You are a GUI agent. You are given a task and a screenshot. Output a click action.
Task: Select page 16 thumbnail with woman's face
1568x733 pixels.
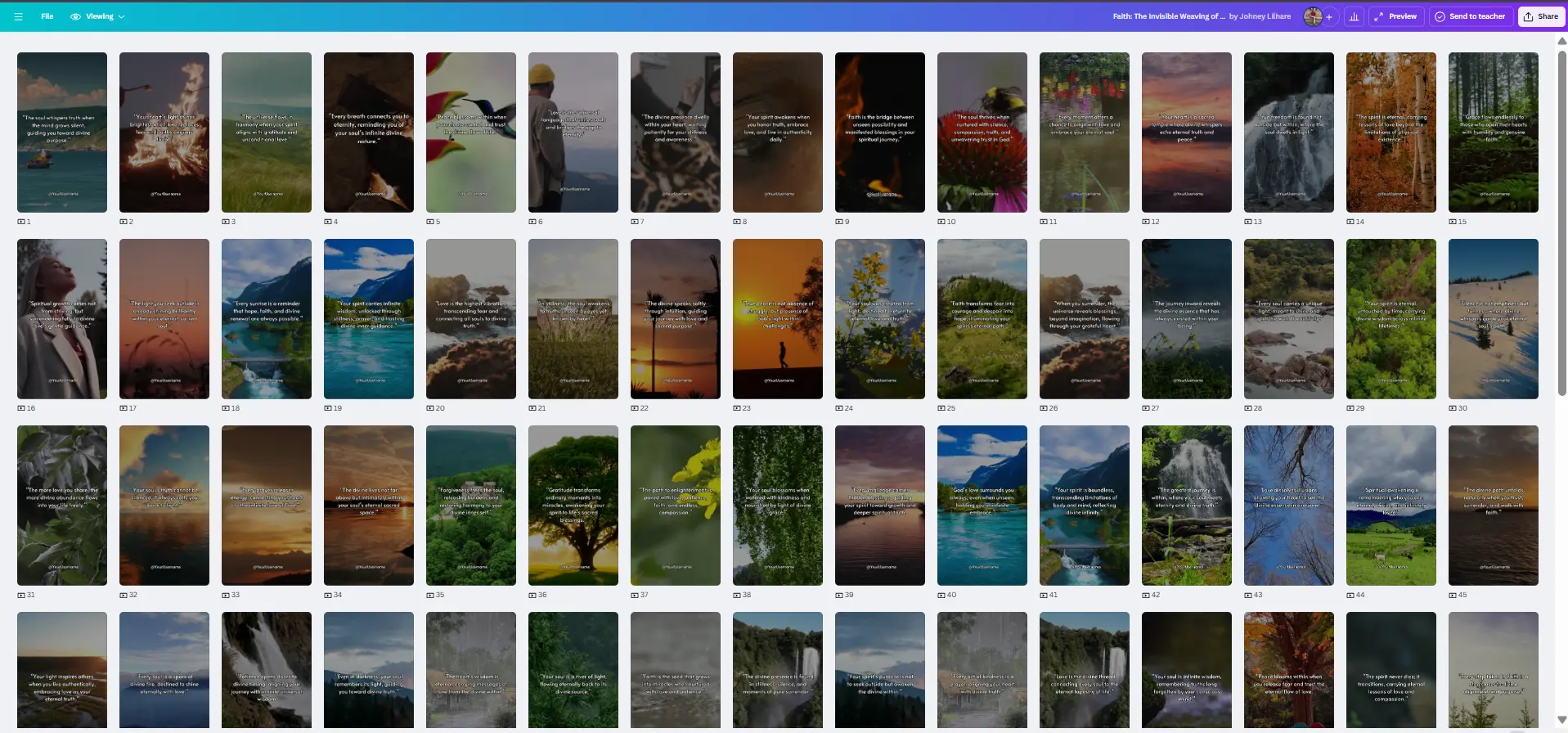point(62,319)
